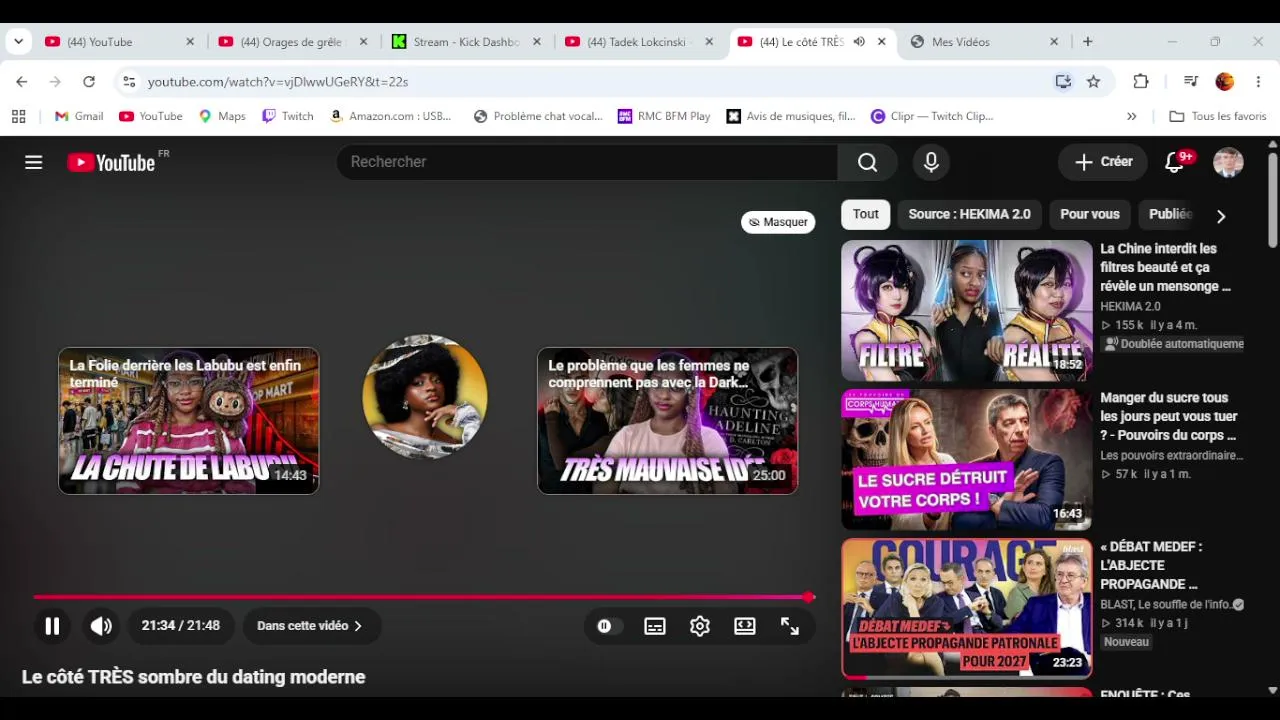This screenshot has height=720, width=1280.
Task: Hide end screen cards with Masquer
Action: tap(778, 222)
